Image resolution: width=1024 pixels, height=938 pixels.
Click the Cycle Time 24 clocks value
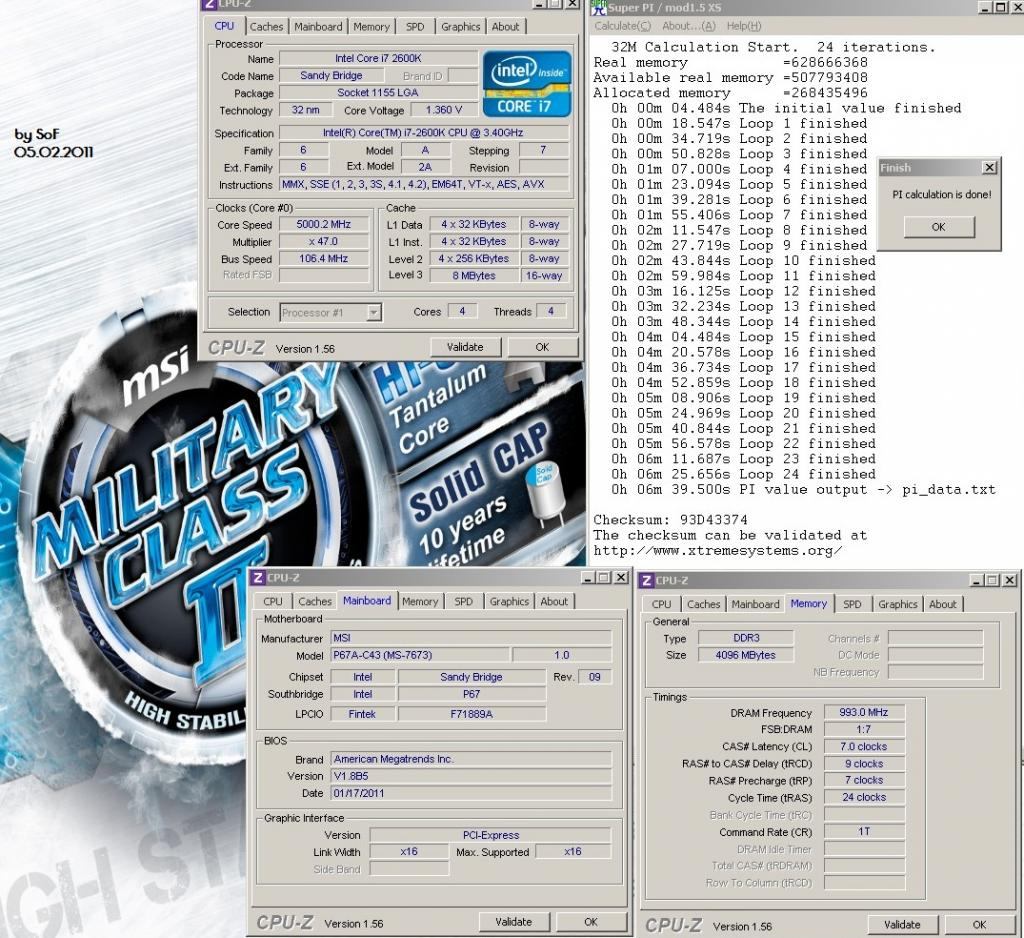click(864, 797)
